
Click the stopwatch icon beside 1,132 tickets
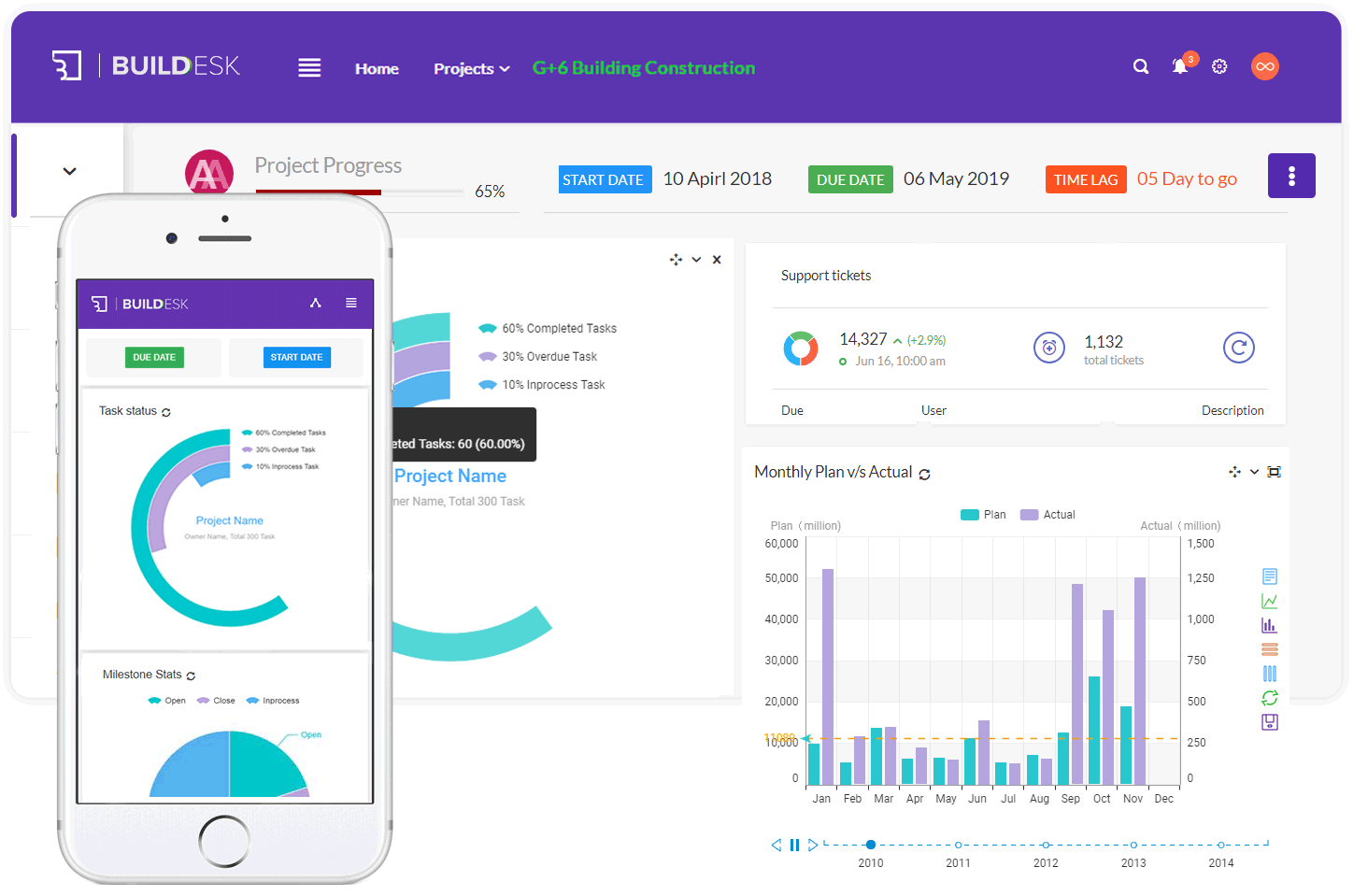tap(1049, 348)
